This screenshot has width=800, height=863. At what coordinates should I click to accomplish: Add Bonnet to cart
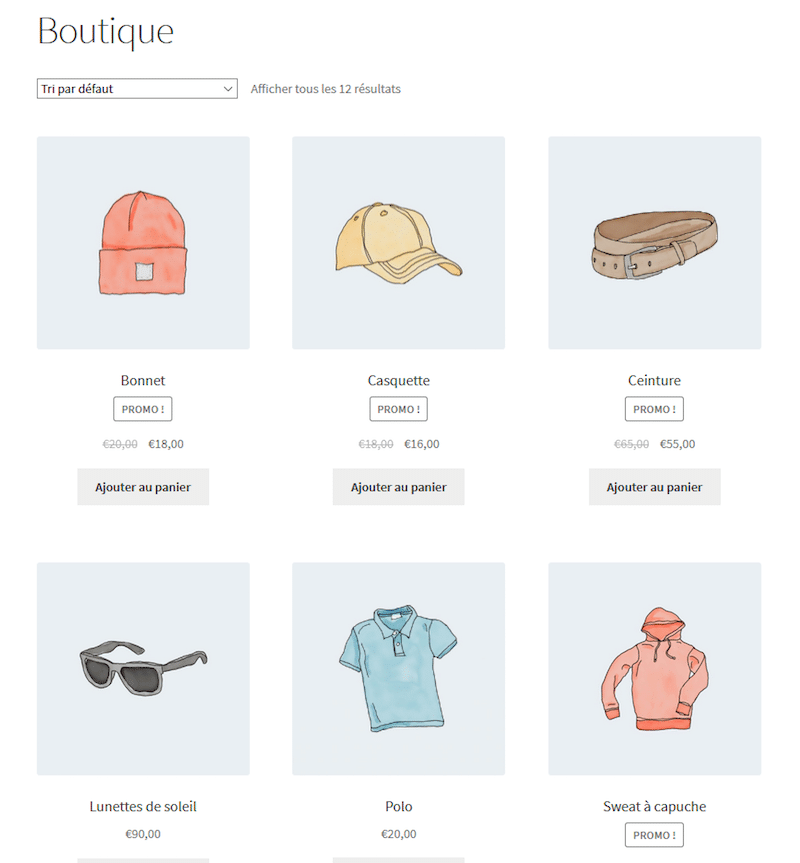coord(143,487)
